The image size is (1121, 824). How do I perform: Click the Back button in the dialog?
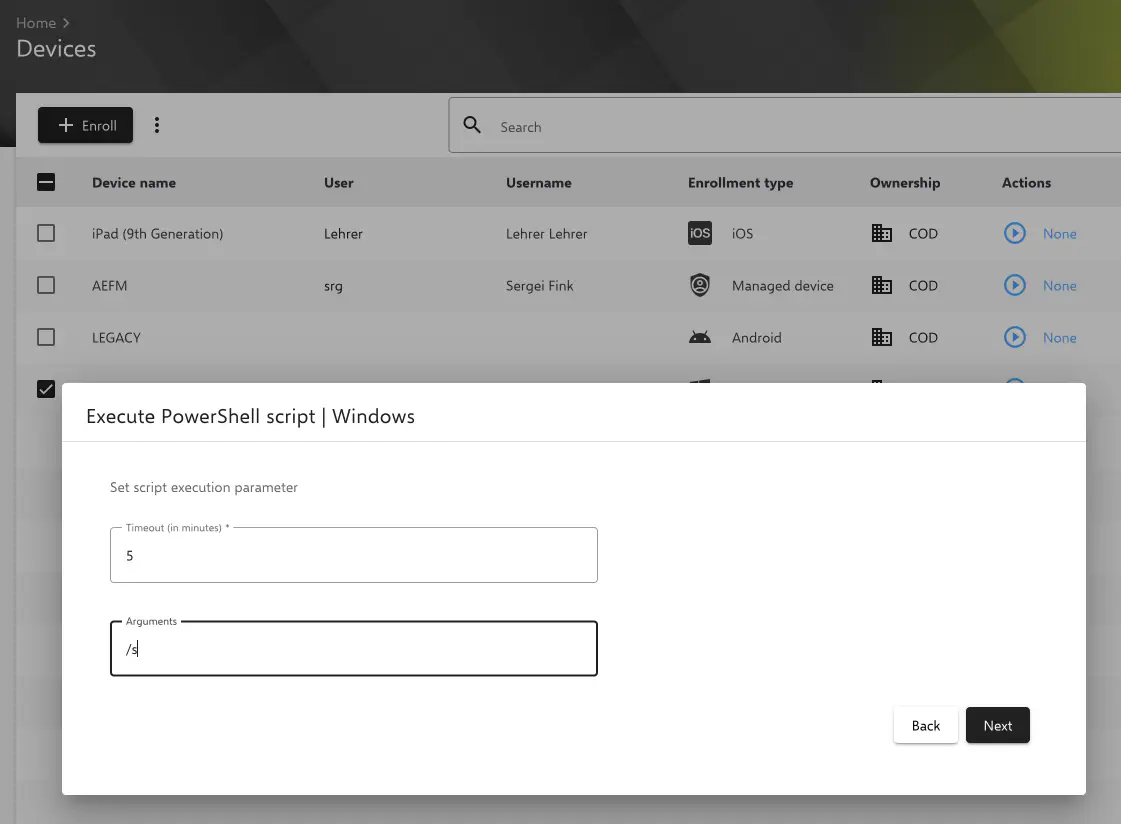coord(925,726)
